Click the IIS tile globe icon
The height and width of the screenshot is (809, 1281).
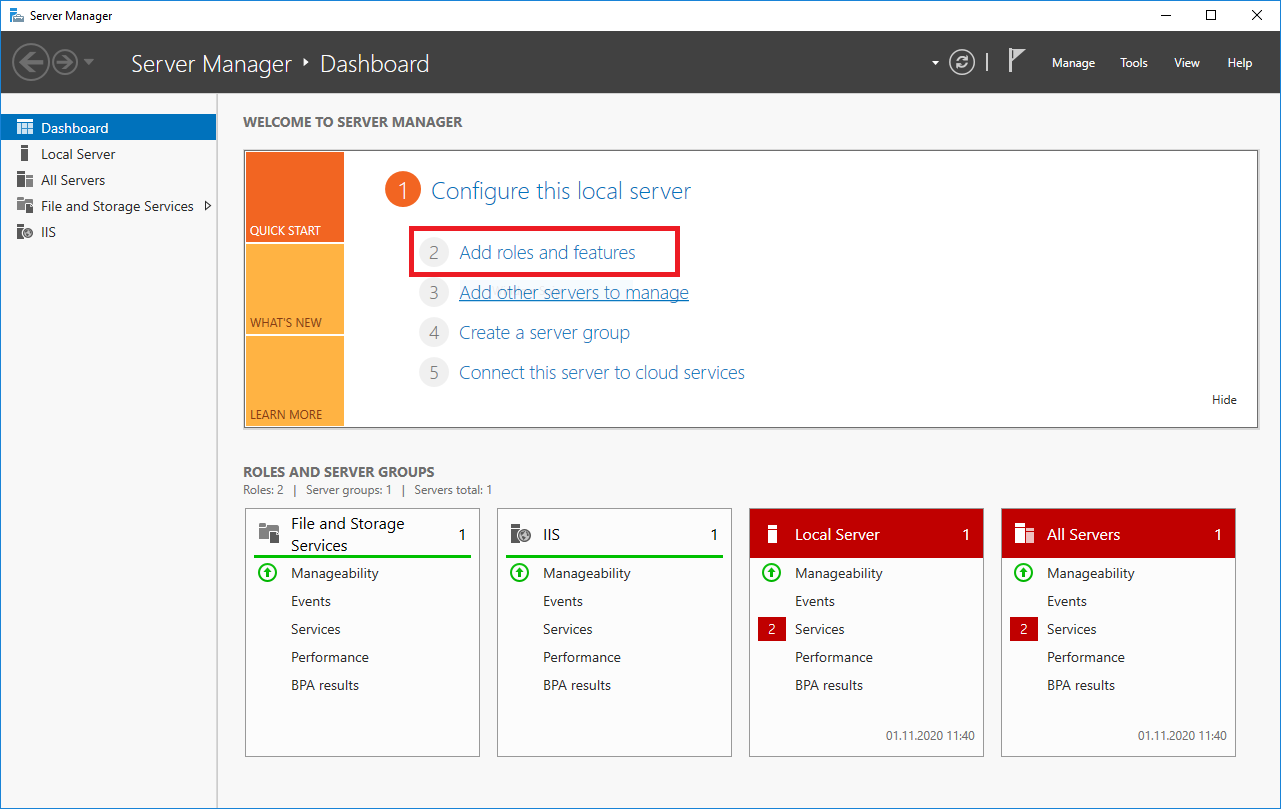[x=520, y=534]
